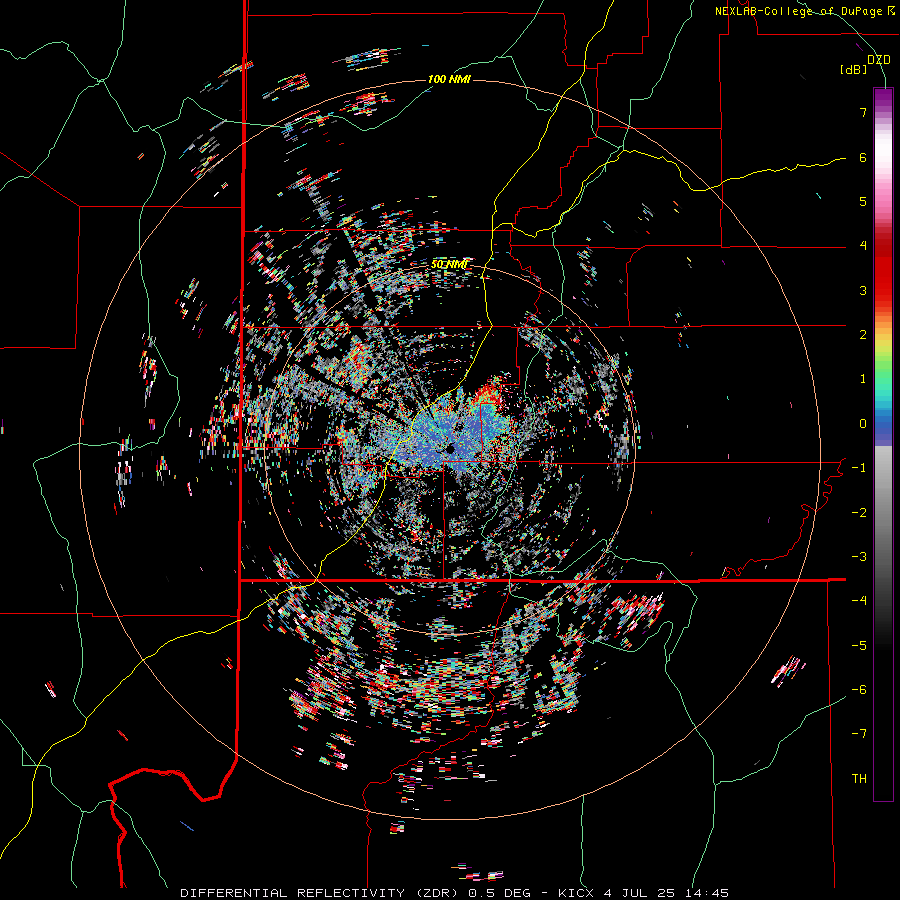Click the -1 value on the color scale
The width and height of the screenshot is (900, 900).
(859, 468)
